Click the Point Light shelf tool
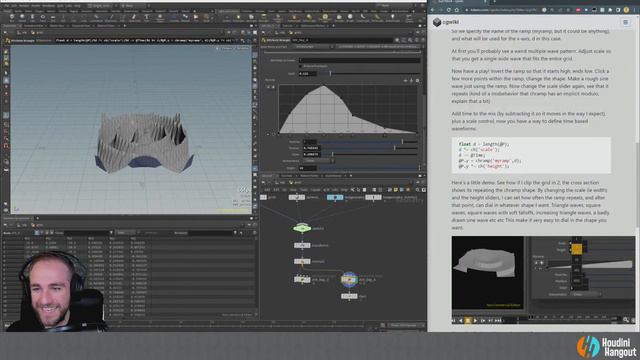 pos(239,18)
